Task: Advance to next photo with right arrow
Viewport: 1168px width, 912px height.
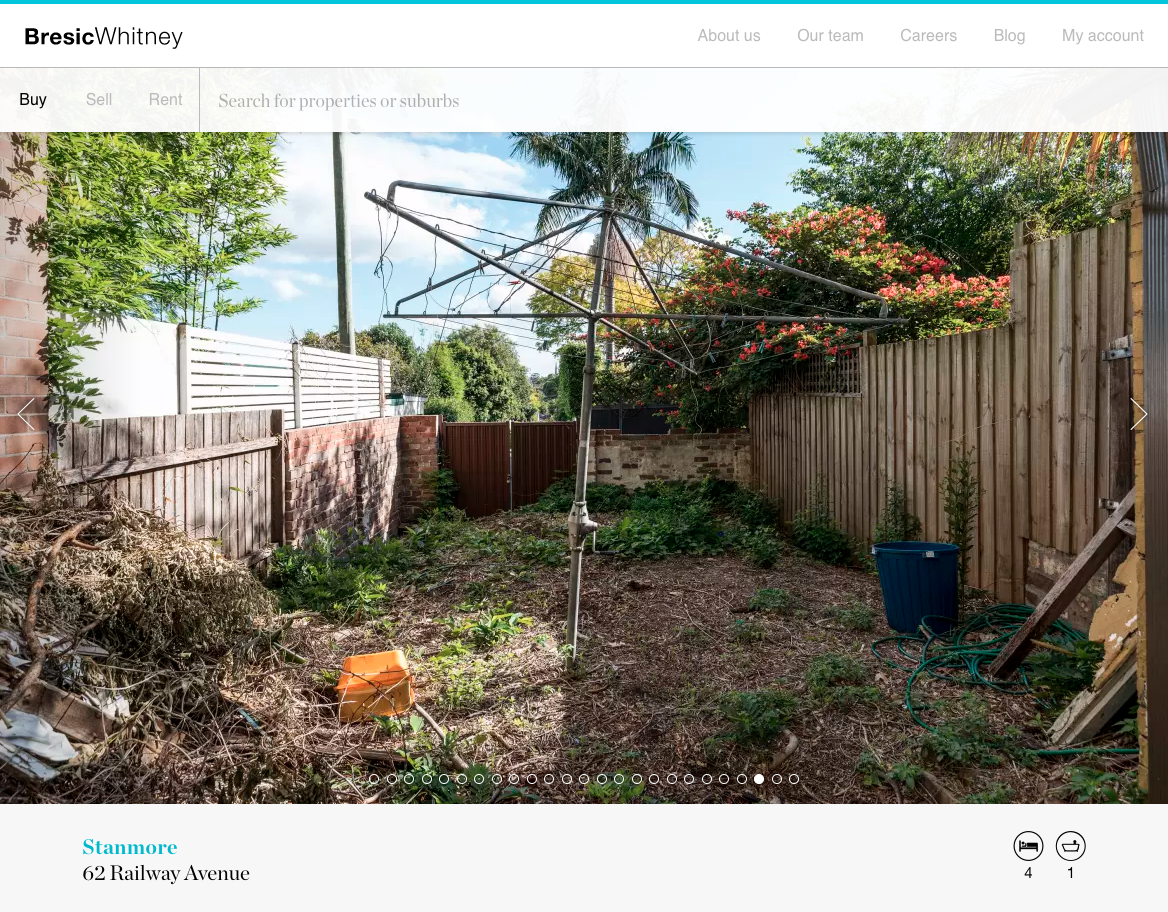Action: click(1138, 414)
